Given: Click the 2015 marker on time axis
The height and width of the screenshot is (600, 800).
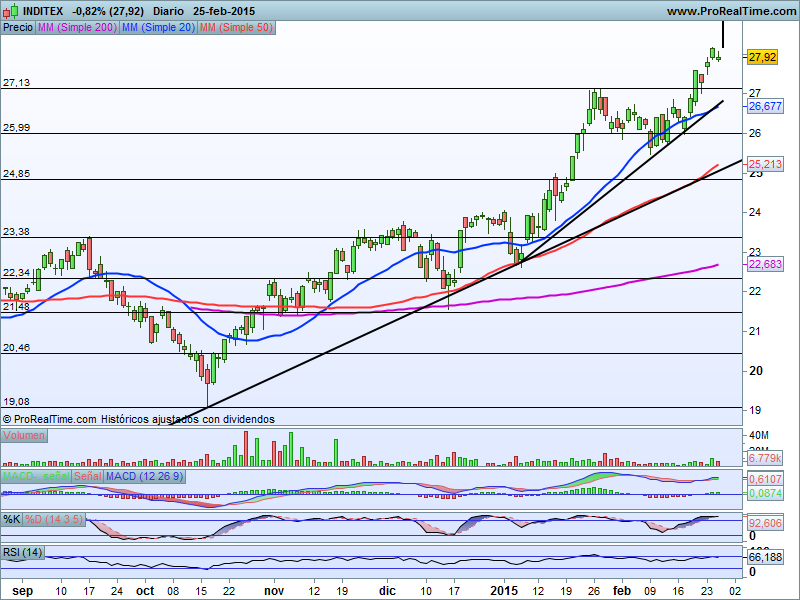Looking at the screenshot, I should click(x=503, y=590).
